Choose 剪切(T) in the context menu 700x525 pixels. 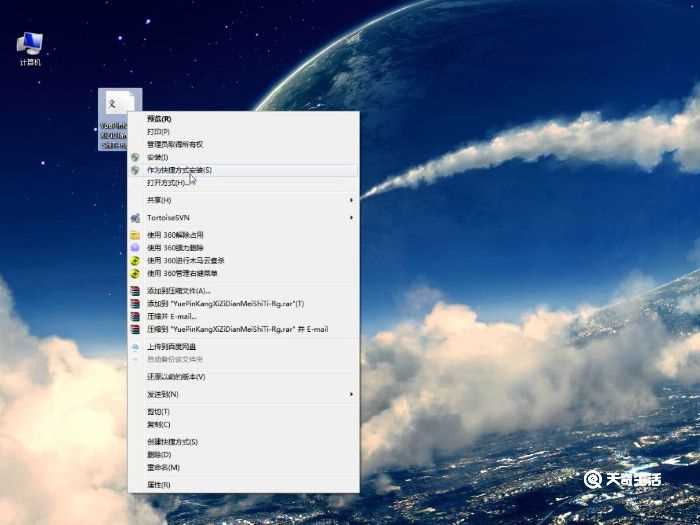point(243,412)
